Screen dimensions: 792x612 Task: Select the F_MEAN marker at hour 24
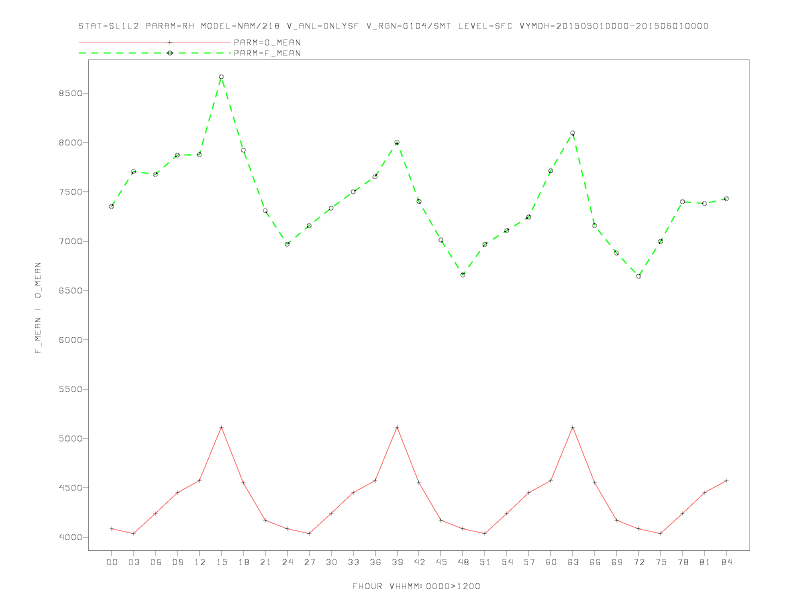coord(287,244)
